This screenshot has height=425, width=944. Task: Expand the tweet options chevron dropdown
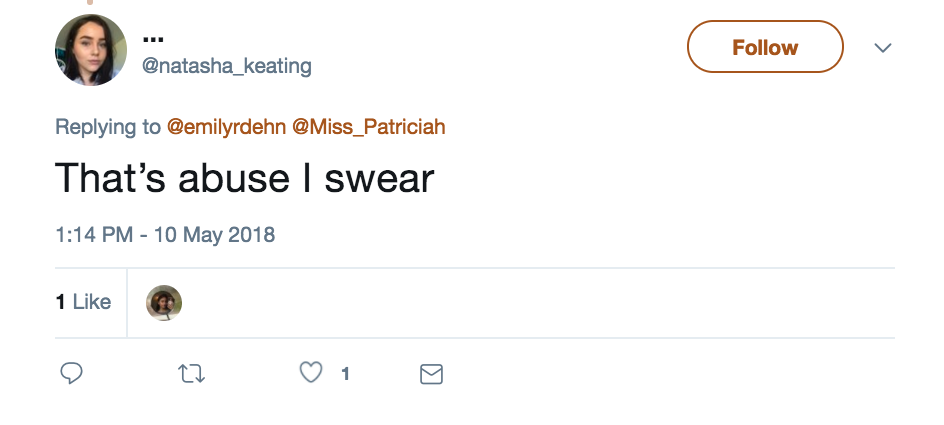(x=882, y=48)
